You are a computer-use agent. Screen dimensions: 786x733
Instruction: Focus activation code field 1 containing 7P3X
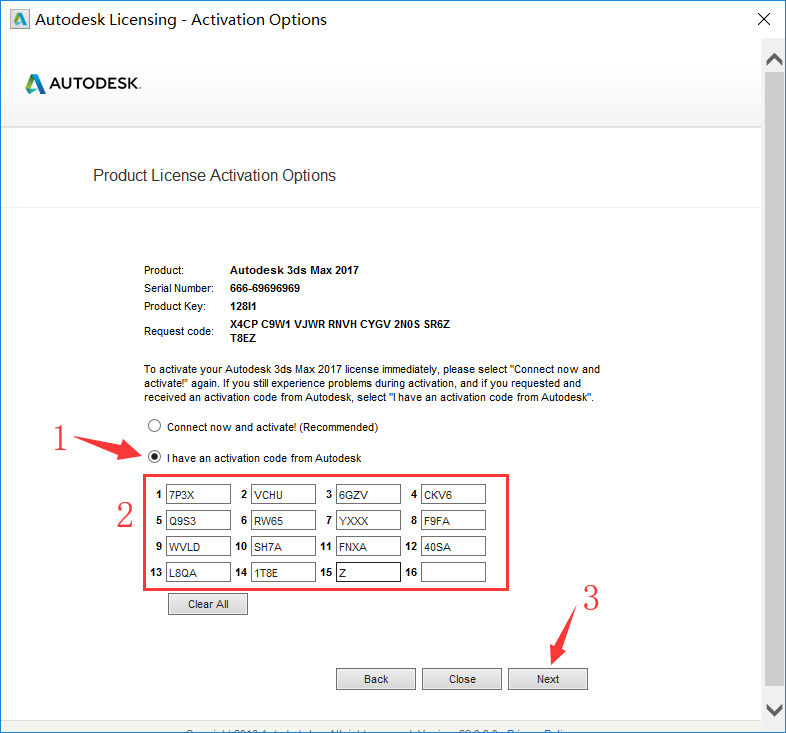(197, 494)
